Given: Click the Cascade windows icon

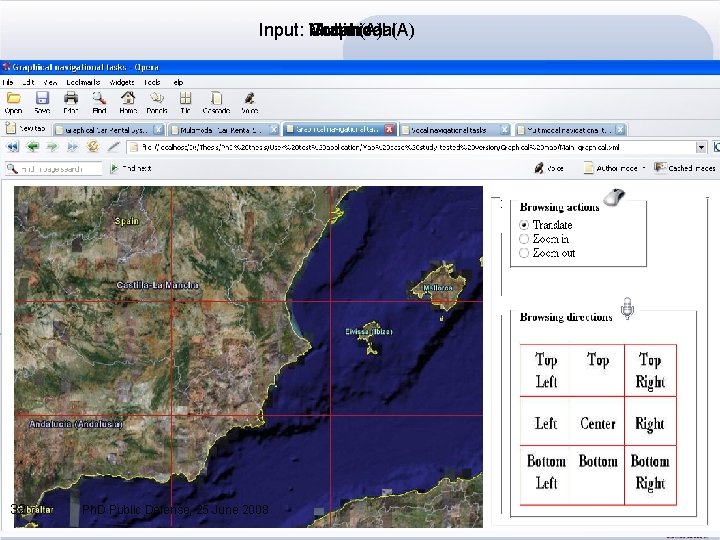Looking at the screenshot, I should point(217,98).
